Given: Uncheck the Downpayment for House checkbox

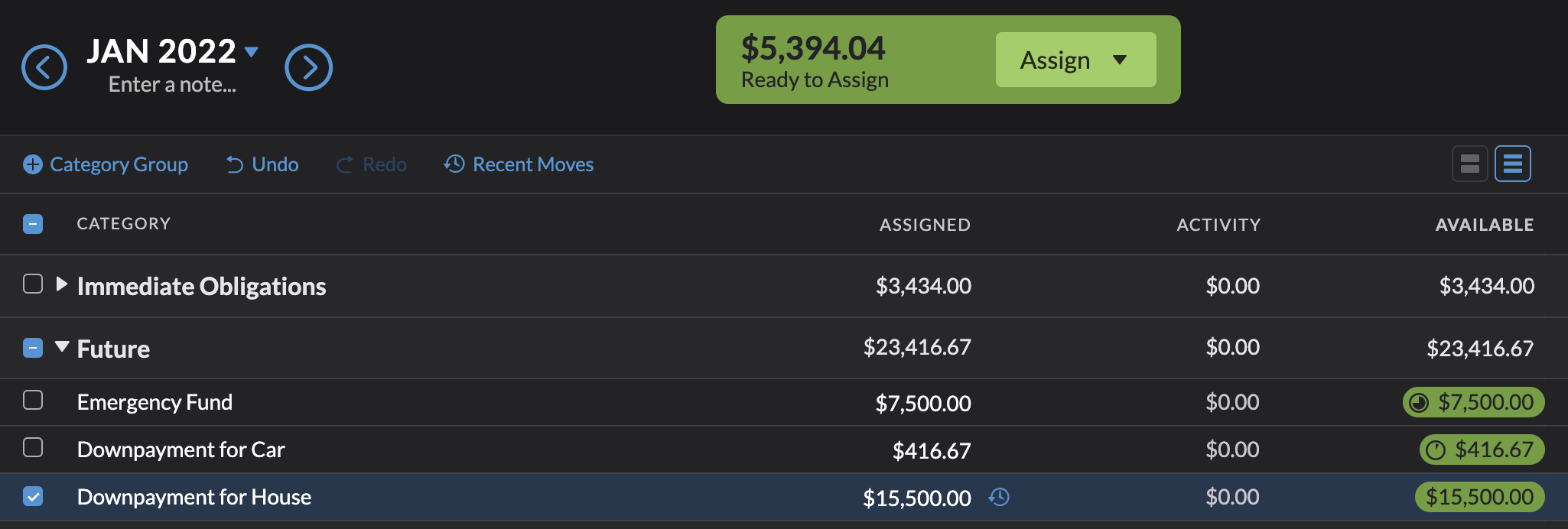Looking at the screenshot, I should [33, 497].
